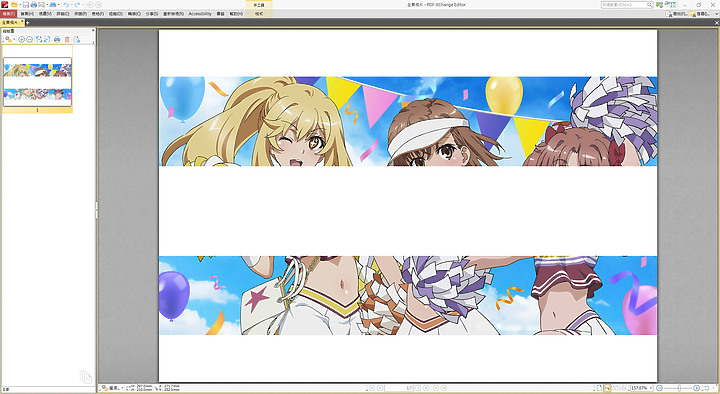Open the highlighted Format contextual tab

click(259, 14)
